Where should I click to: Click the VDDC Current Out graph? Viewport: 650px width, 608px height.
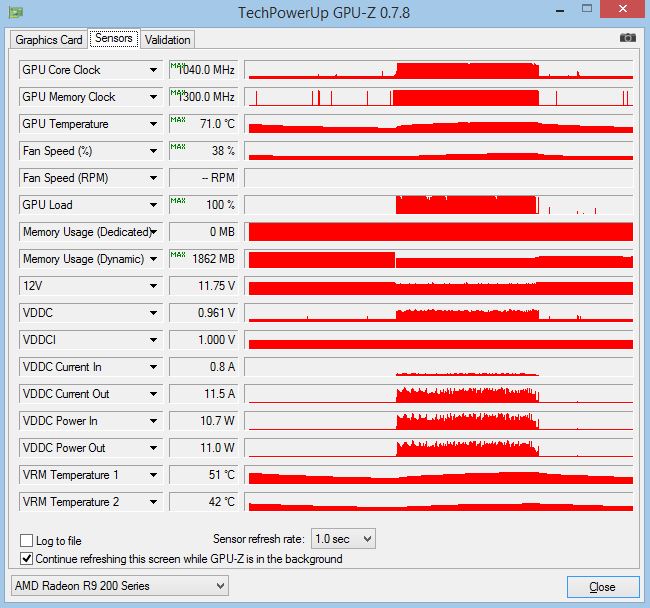439,394
